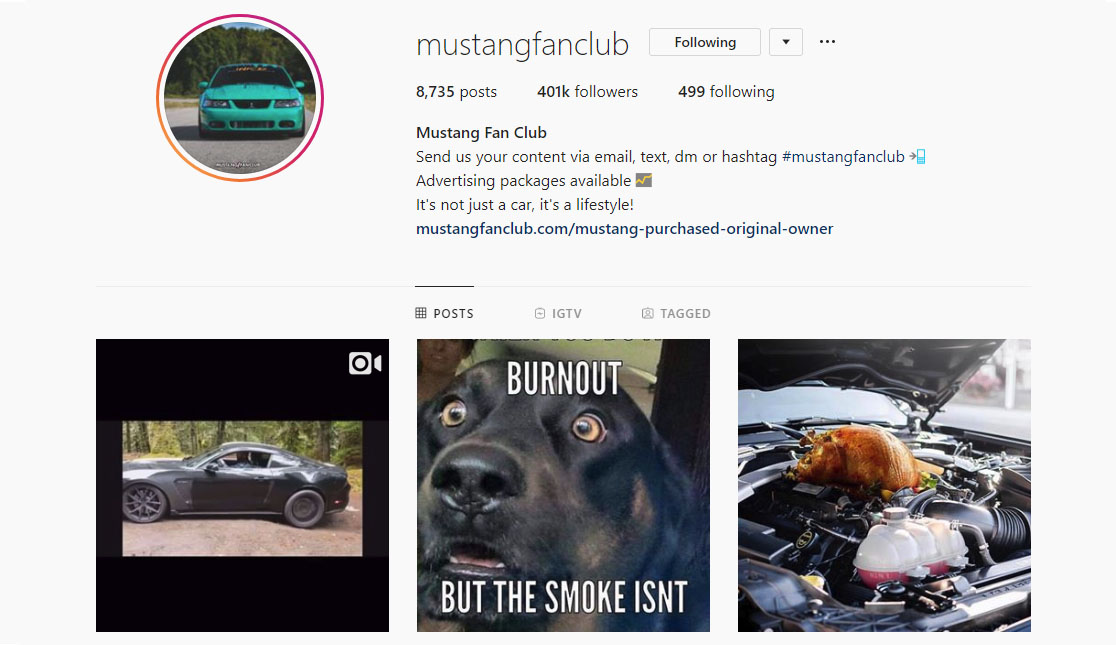This screenshot has height=645, width=1116.
Task: Toggle the Following button
Action: [705, 42]
